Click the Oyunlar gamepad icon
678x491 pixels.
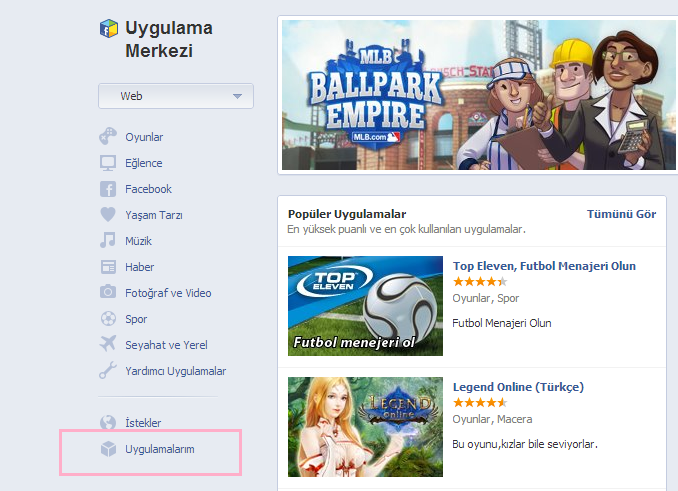pos(108,137)
